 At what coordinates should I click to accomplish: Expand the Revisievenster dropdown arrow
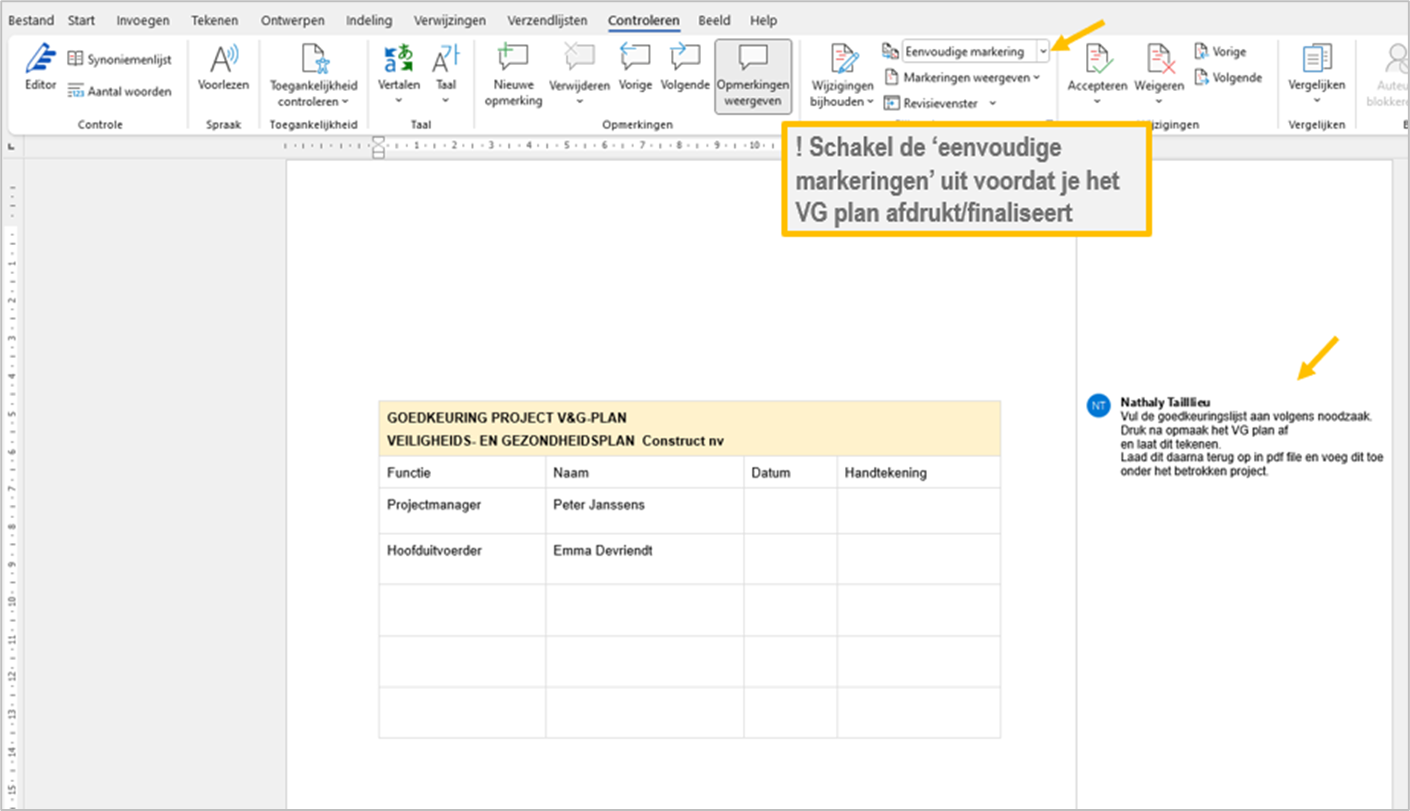click(x=992, y=103)
